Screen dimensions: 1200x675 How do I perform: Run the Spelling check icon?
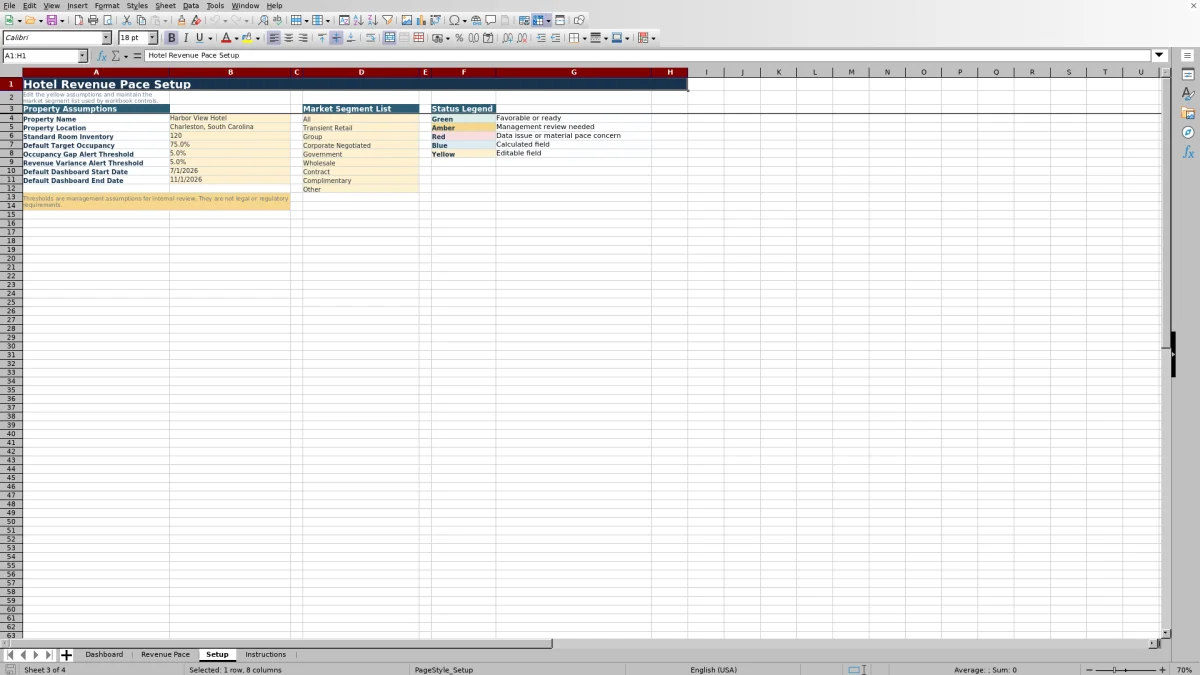tap(277, 20)
